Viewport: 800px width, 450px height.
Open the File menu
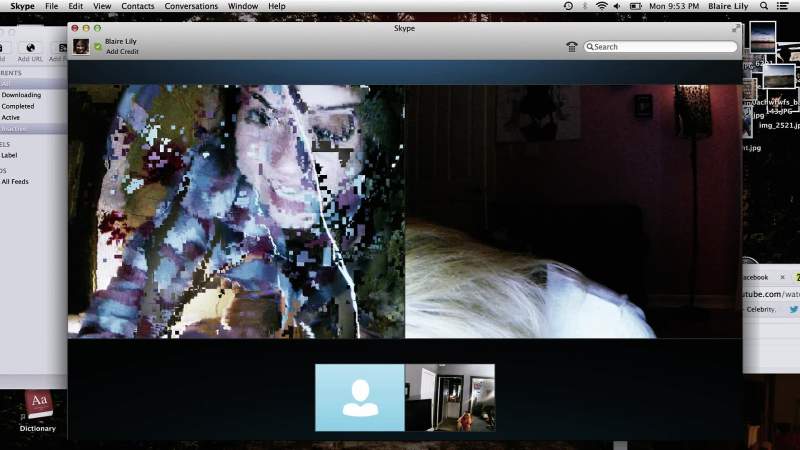pos(51,6)
